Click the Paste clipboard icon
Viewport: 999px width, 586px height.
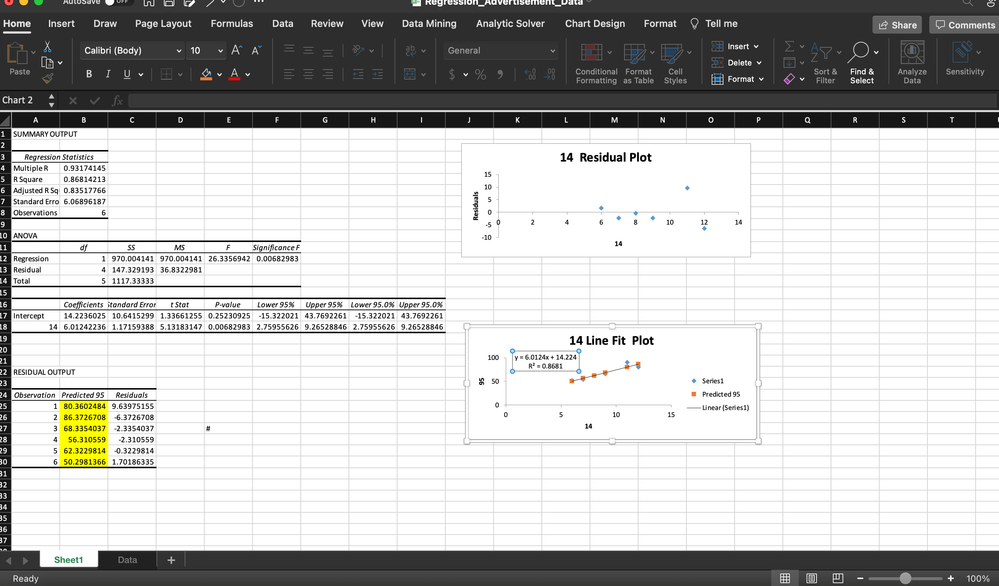17,54
